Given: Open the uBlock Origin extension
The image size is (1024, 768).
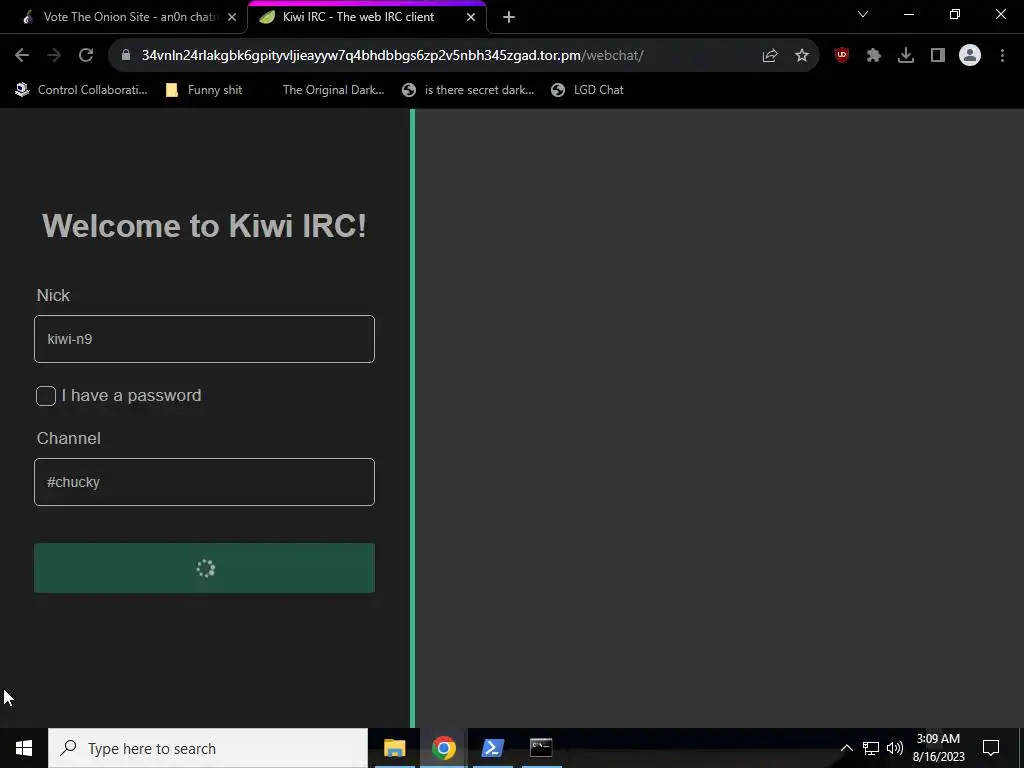Looking at the screenshot, I should [x=842, y=56].
